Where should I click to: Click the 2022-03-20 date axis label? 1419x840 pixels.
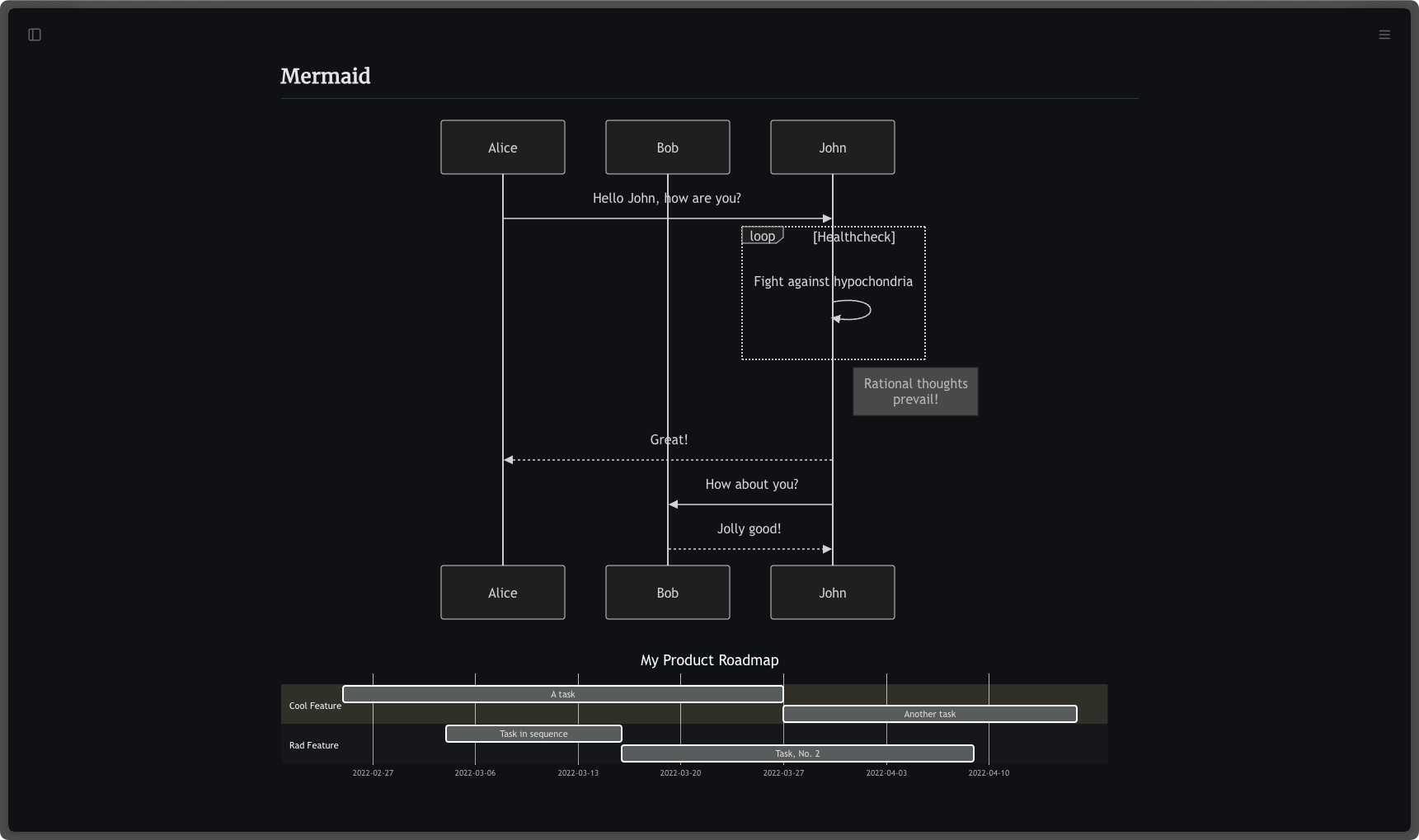(680, 773)
